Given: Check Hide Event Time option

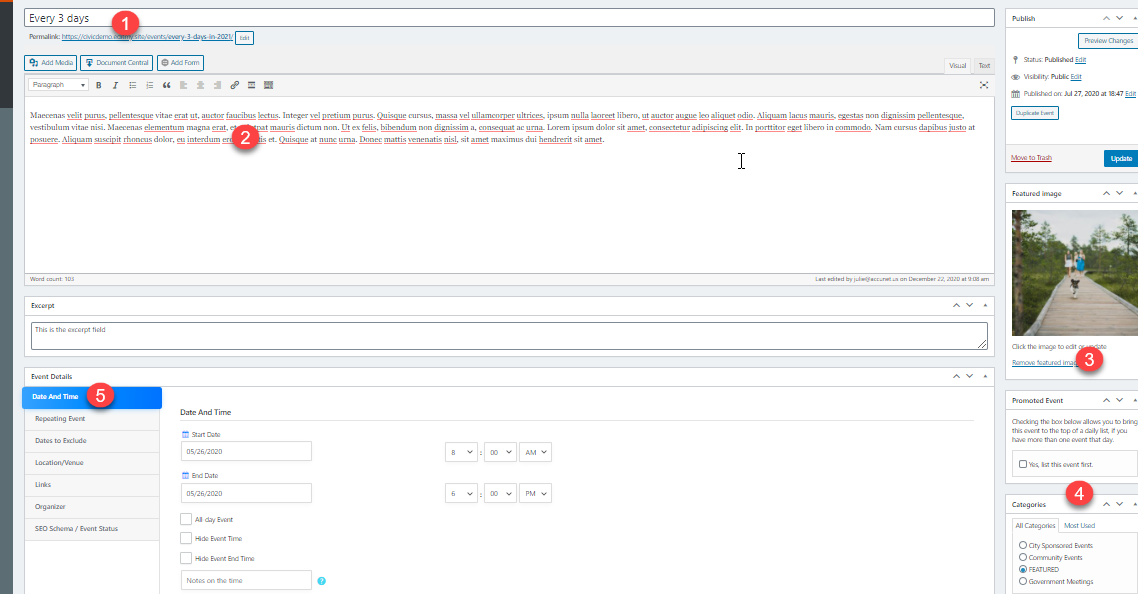Looking at the screenshot, I should [x=186, y=538].
